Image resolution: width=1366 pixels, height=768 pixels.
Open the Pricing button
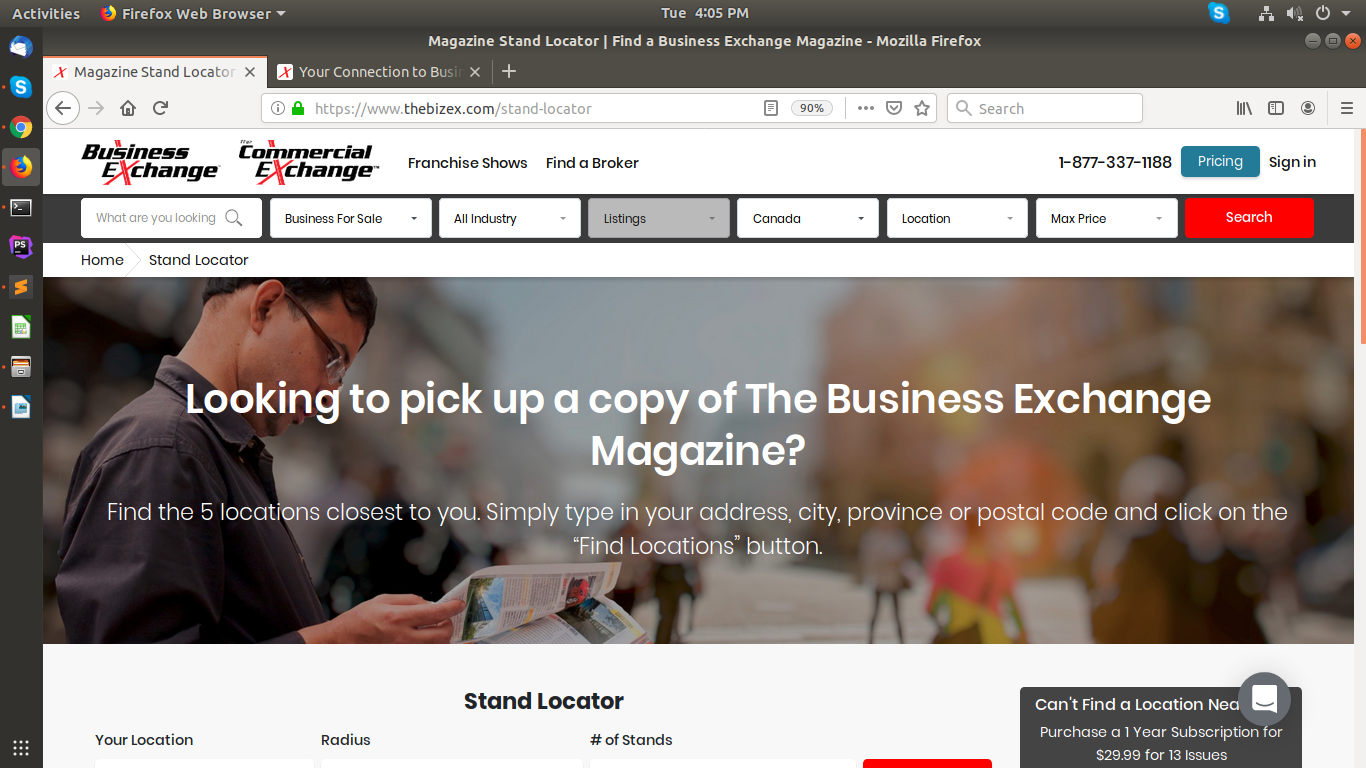point(1220,162)
